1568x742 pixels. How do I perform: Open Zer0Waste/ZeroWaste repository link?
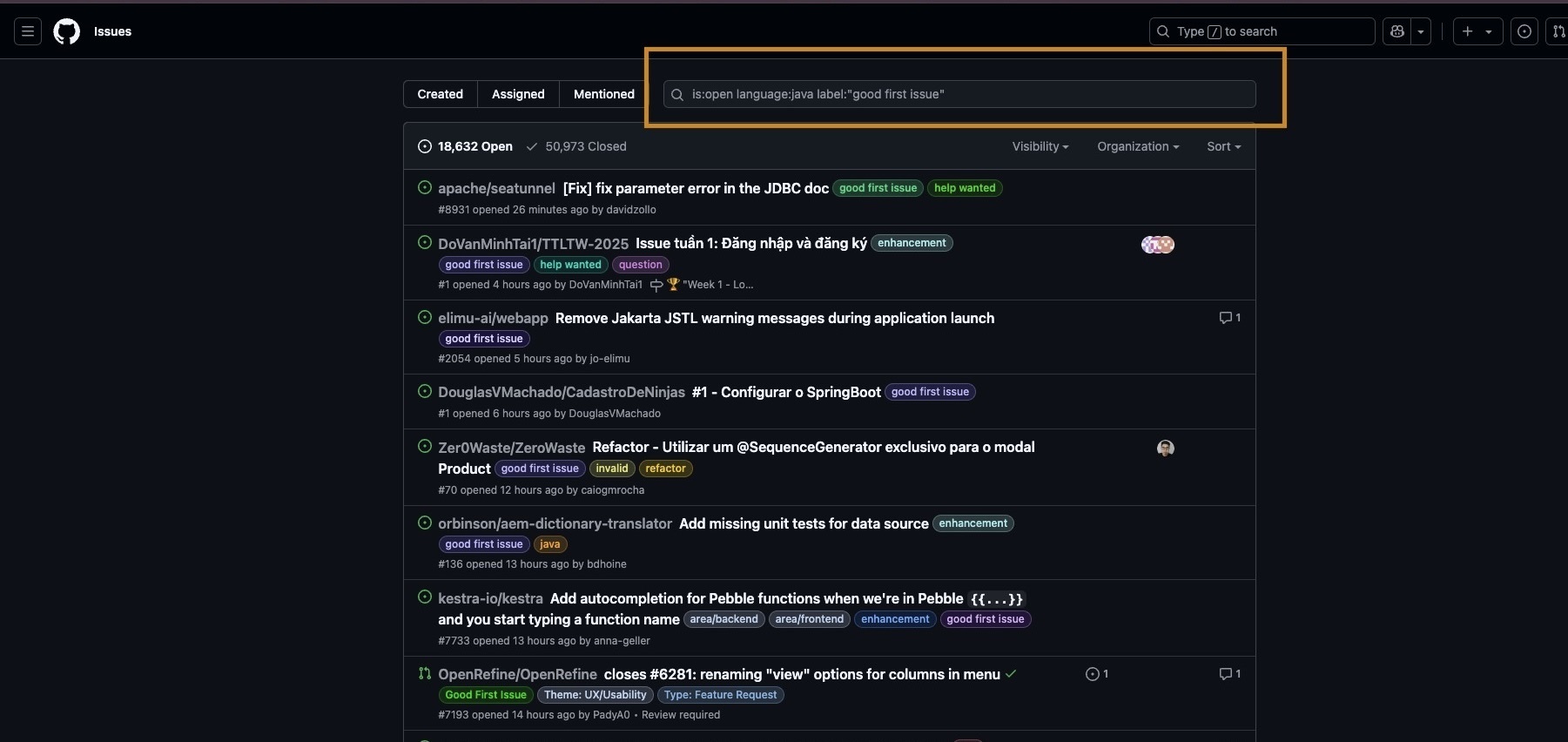[512, 448]
